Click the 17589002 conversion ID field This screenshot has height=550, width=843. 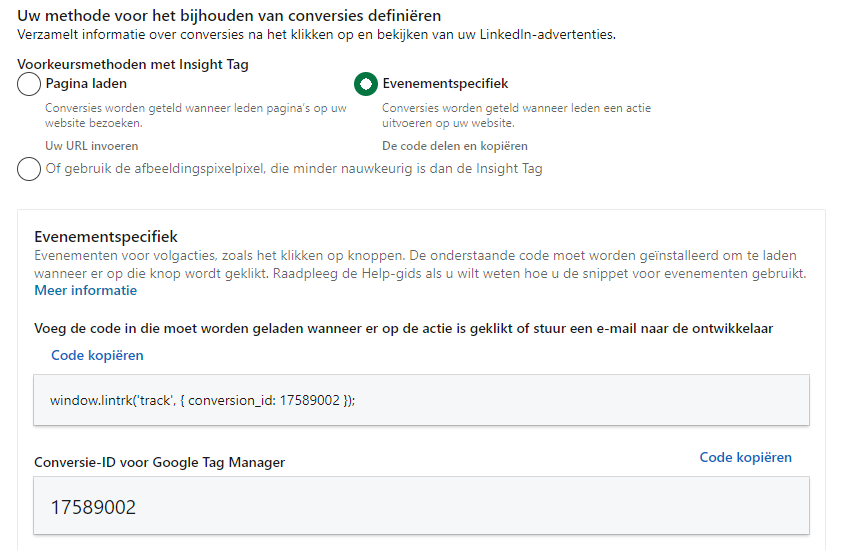(421, 507)
